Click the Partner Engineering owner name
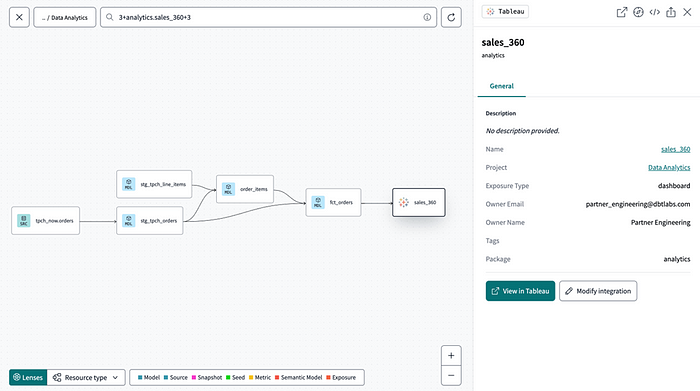Screen dimensions: 700x391 (x=660, y=222)
